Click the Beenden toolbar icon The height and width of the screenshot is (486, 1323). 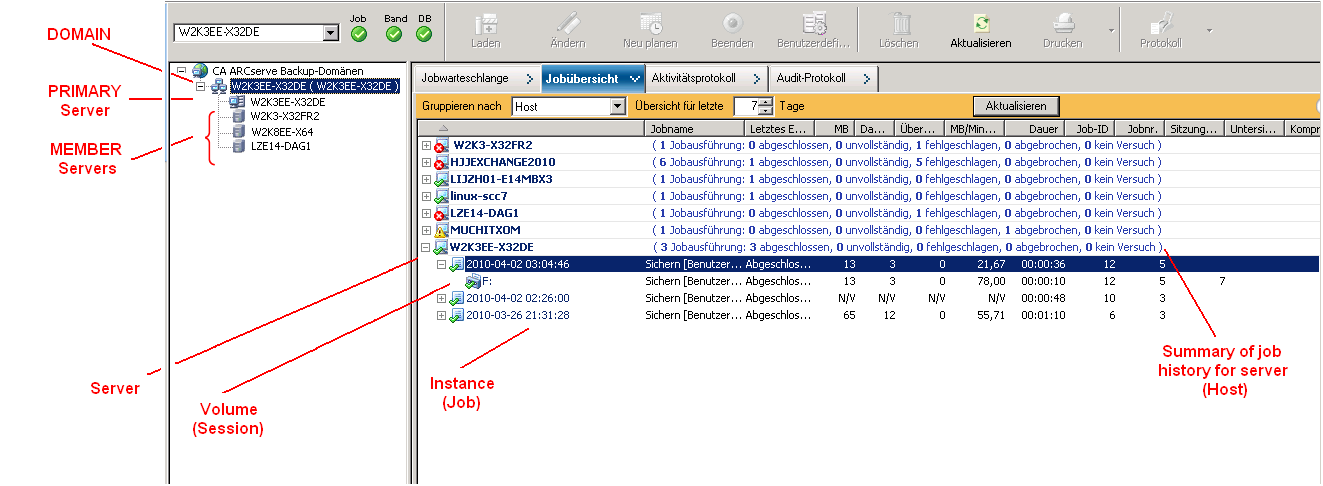coord(732,24)
